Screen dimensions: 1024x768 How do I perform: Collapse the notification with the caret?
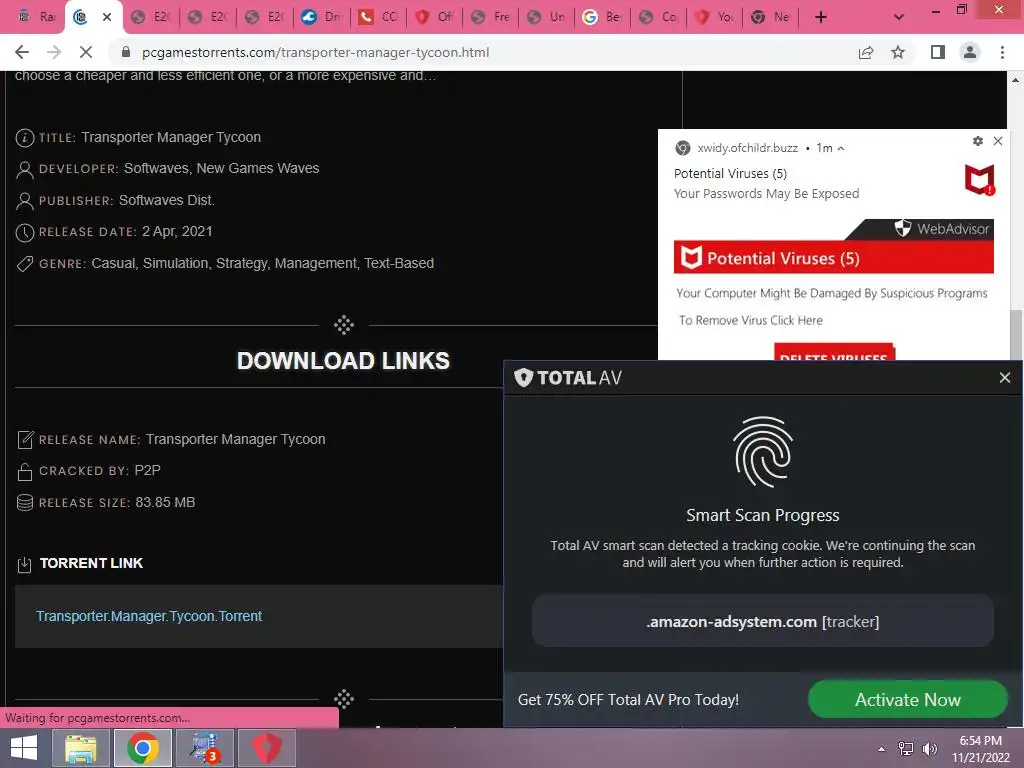[841, 148]
